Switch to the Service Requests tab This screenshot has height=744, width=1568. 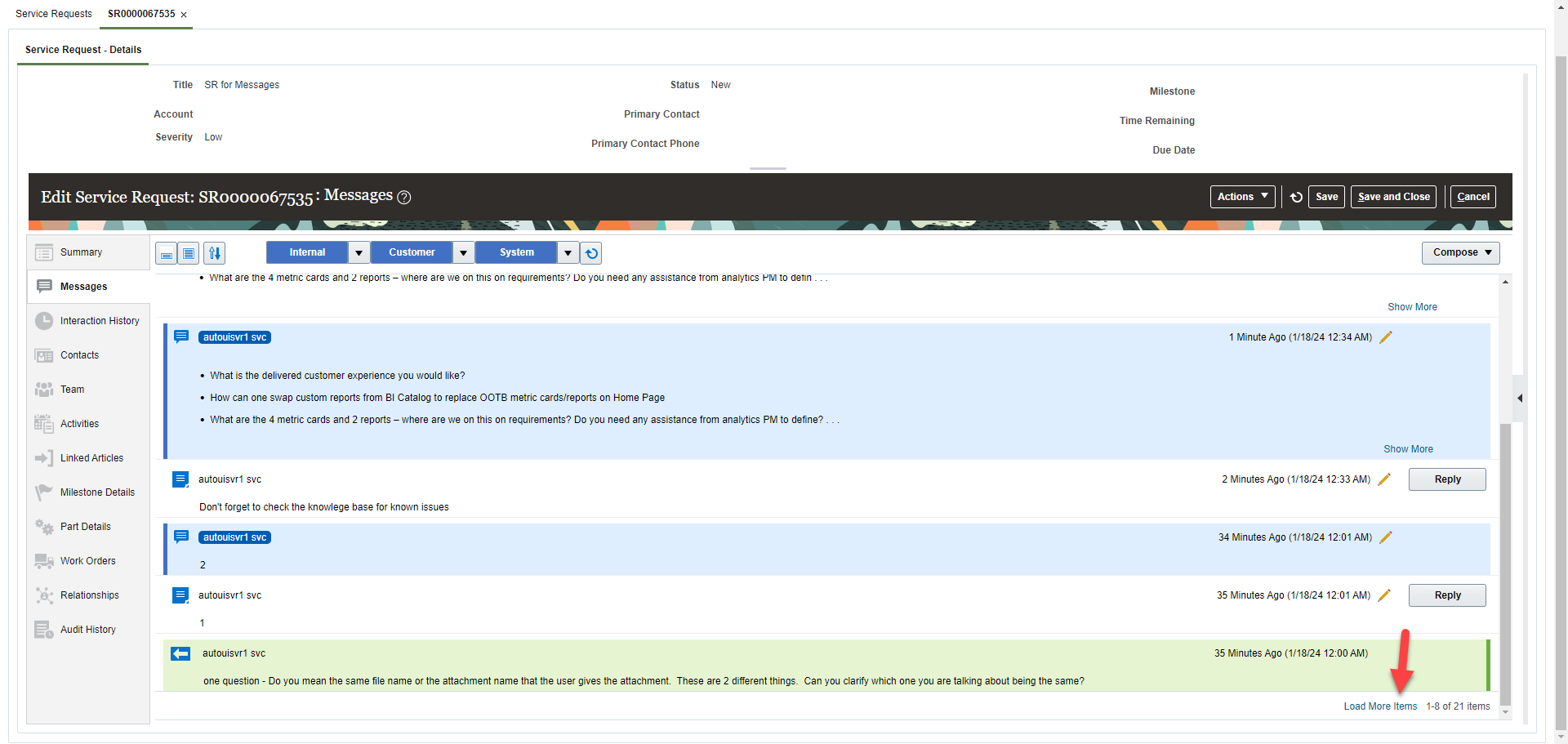tap(53, 13)
